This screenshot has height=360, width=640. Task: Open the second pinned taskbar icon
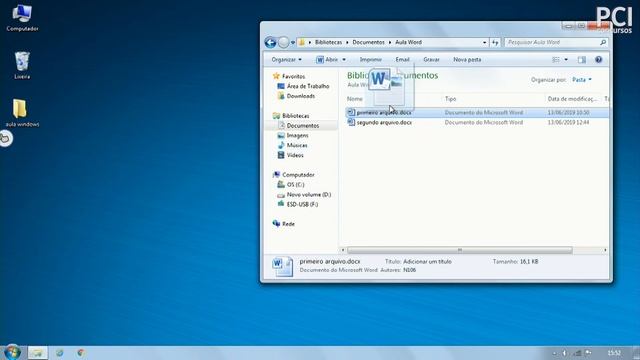[x=60, y=353]
